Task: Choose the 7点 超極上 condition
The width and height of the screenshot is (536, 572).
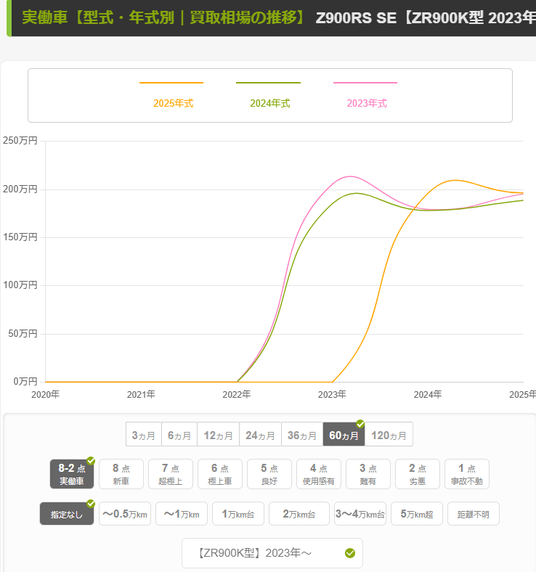Action: (x=170, y=474)
